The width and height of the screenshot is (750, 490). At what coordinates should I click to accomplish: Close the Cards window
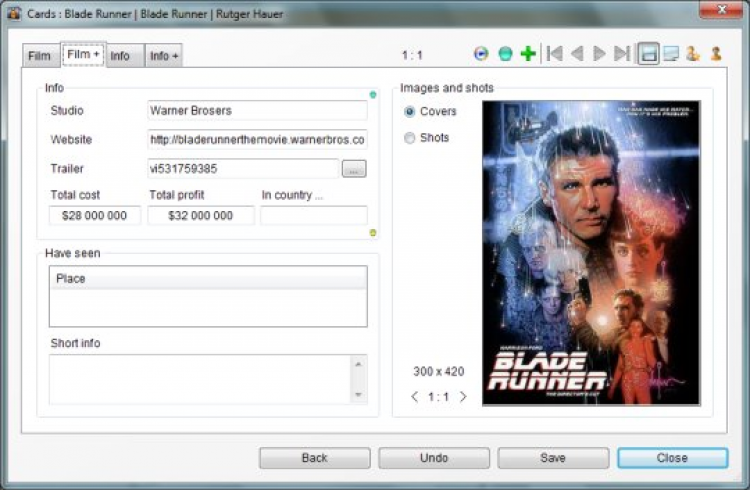tap(722, 10)
